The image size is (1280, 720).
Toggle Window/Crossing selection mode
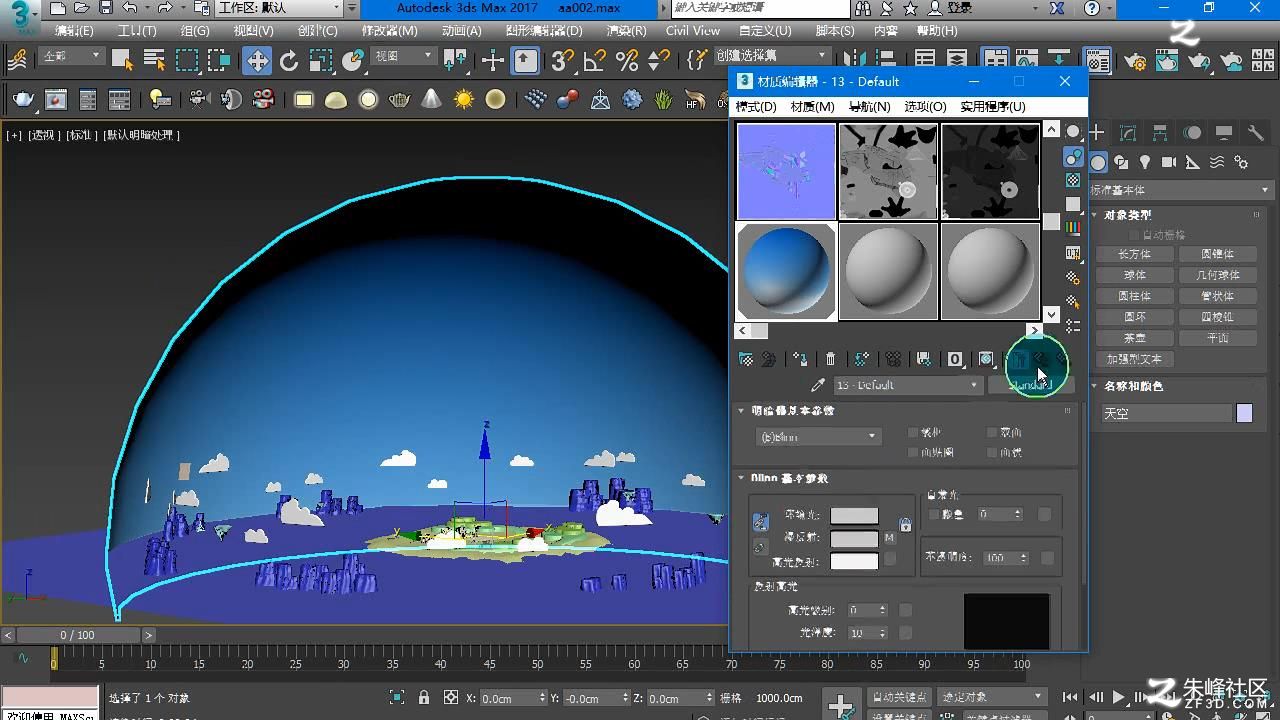click(219, 61)
